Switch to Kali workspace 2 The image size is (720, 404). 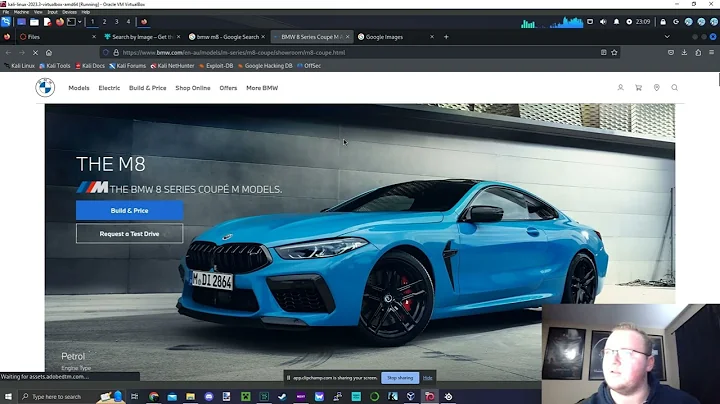(x=104, y=22)
